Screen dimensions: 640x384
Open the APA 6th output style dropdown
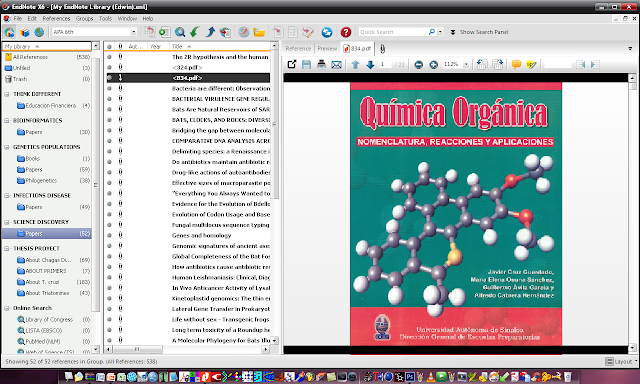[x=133, y=32]
